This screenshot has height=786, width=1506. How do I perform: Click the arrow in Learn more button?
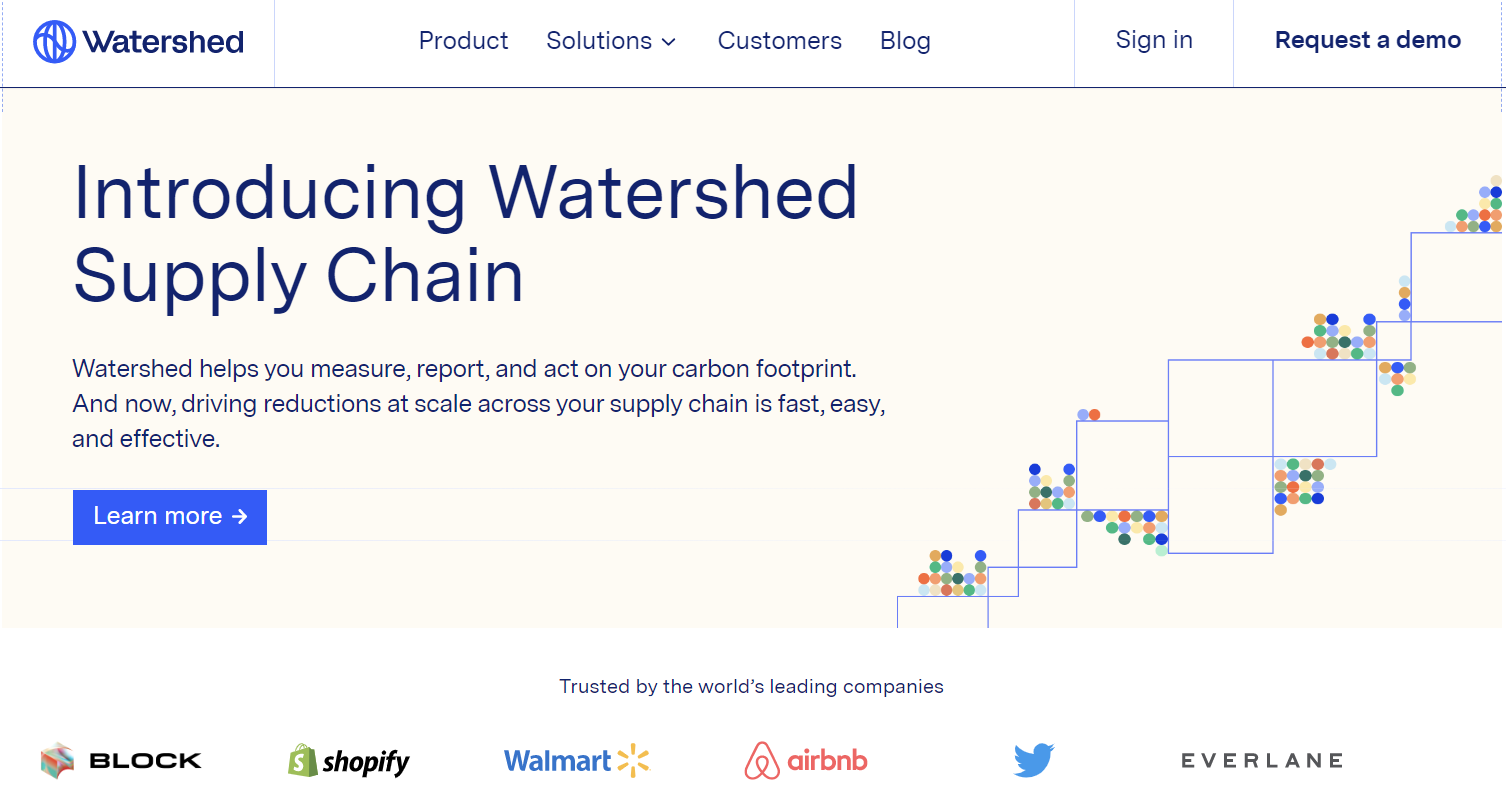(x=239, y=517)
